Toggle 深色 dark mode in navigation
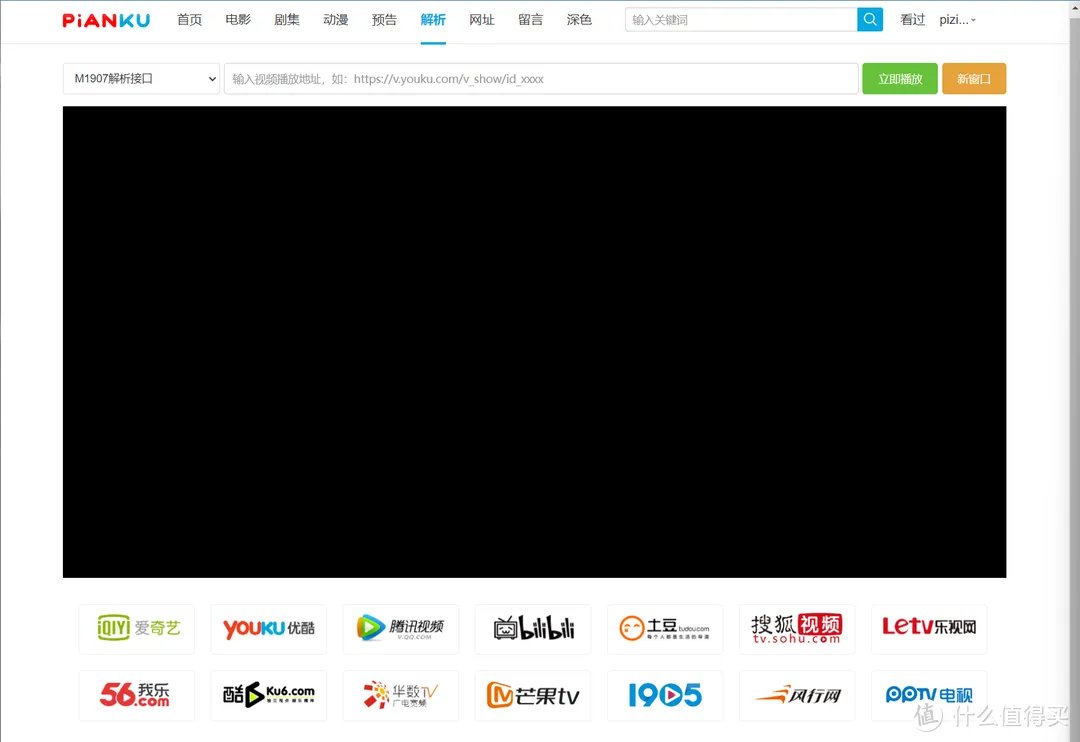Image resolution: width=1080 pixels, height=742 pixels. pos(579,20)
